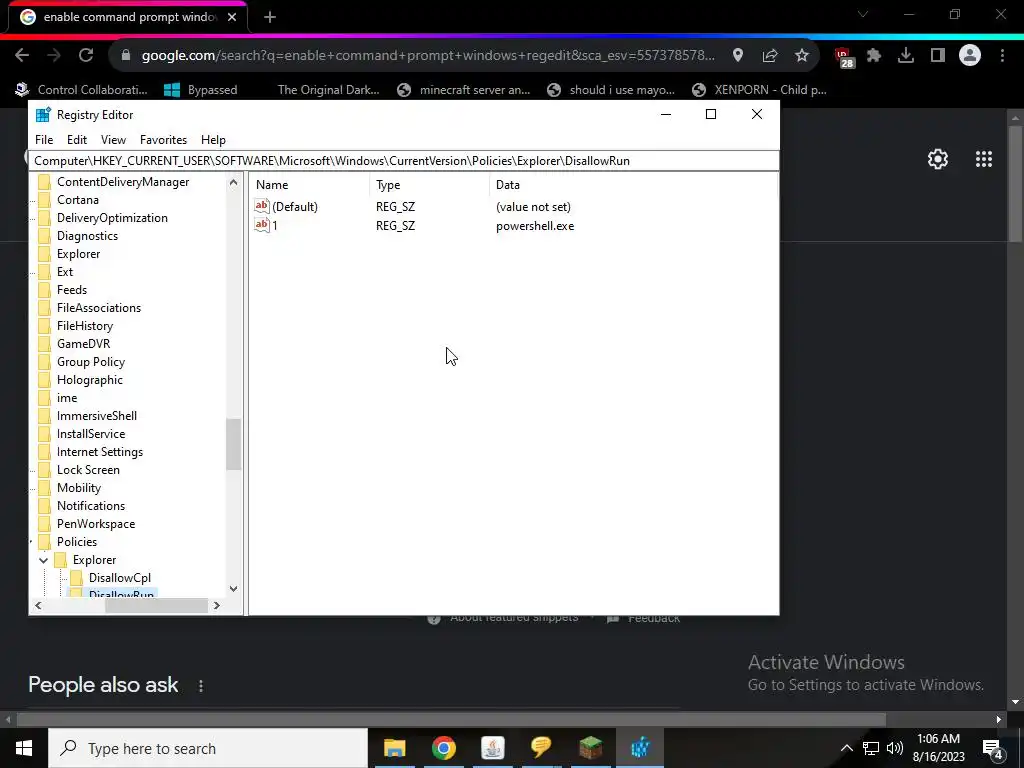Select the Policies key
This screenshot has width=1024, height=768.
(76, 541)
